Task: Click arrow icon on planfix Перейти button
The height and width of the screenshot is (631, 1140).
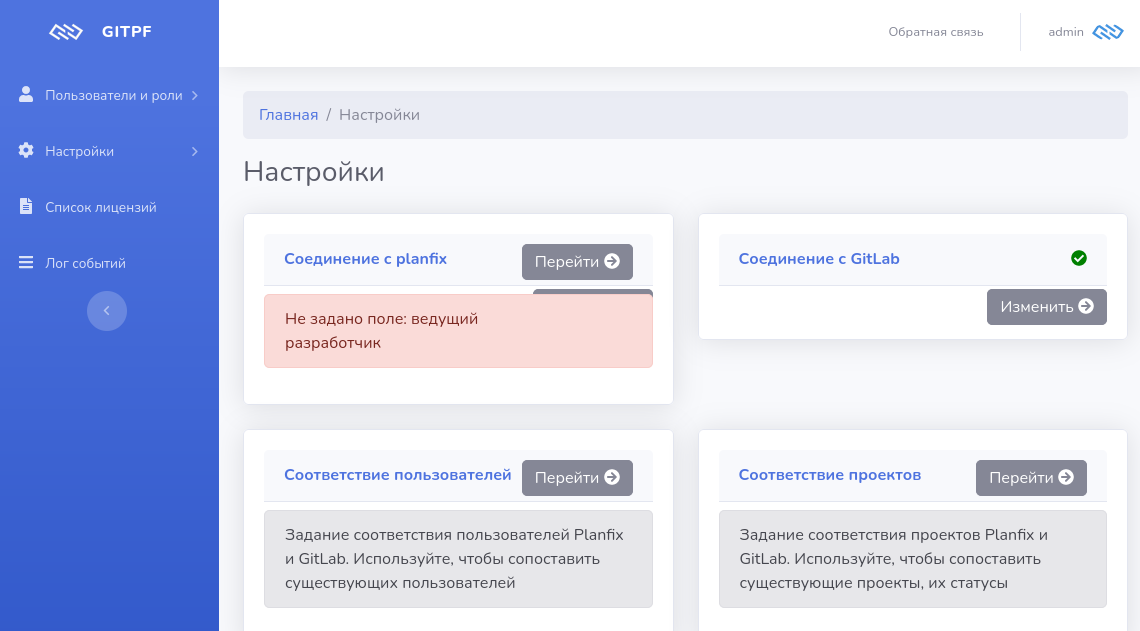Action: click(612, 261)
